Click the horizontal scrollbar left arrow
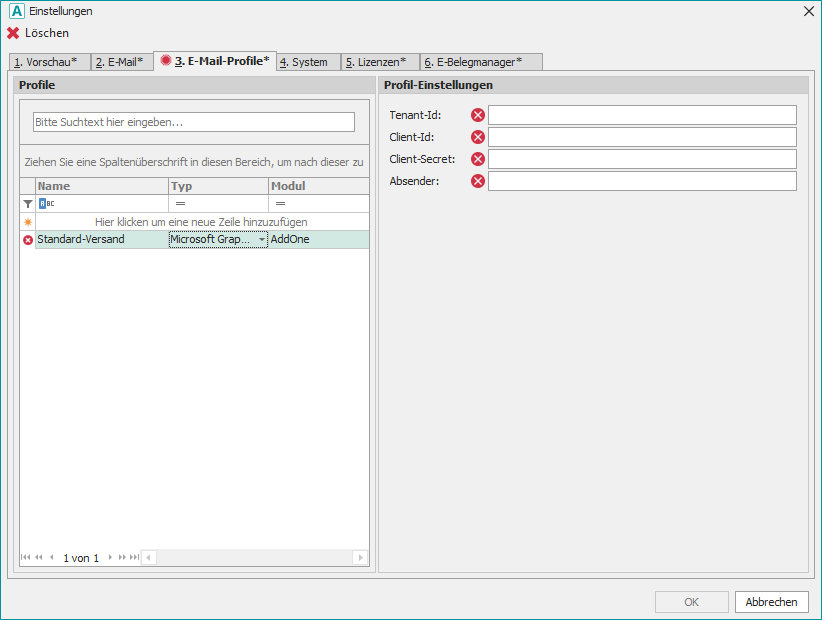The image size is (822, 620). pyautogui.click(x=148, y=557)
